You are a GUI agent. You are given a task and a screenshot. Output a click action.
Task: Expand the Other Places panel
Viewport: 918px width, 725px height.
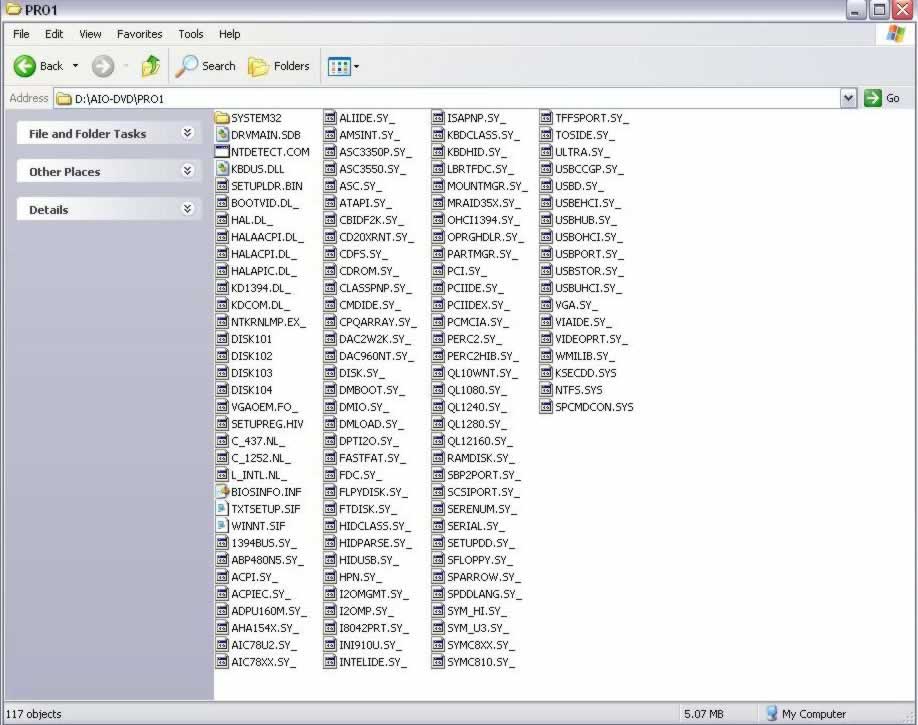[x=187, y=171]
